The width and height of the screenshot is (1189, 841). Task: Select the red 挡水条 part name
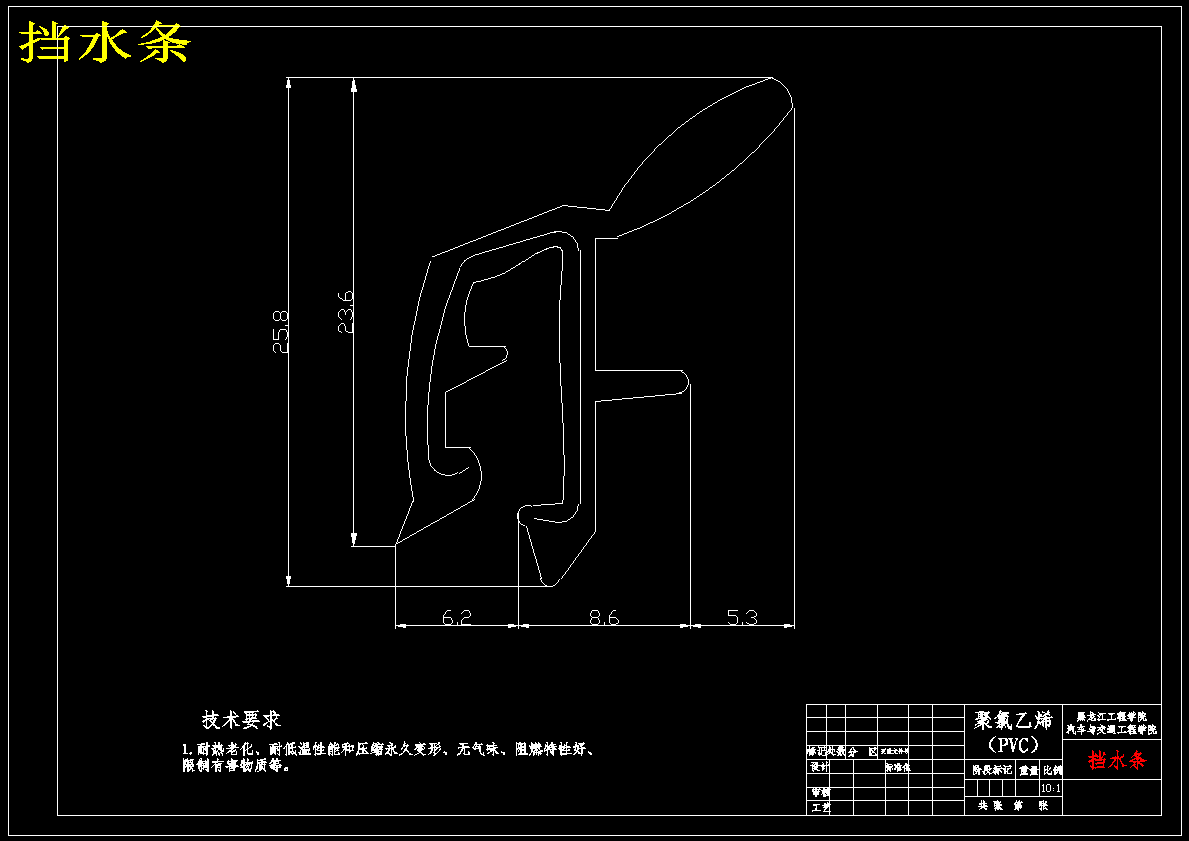(1118, 759)
